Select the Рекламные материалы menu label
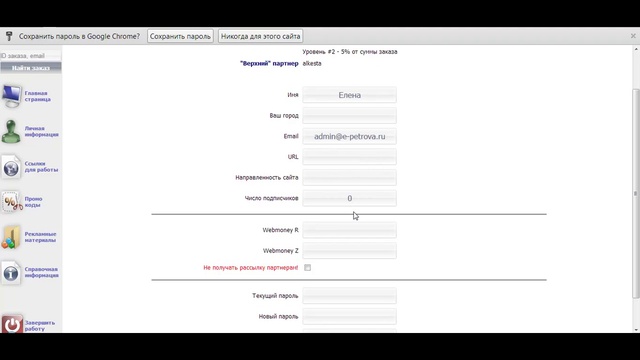 tap(40, 237)
